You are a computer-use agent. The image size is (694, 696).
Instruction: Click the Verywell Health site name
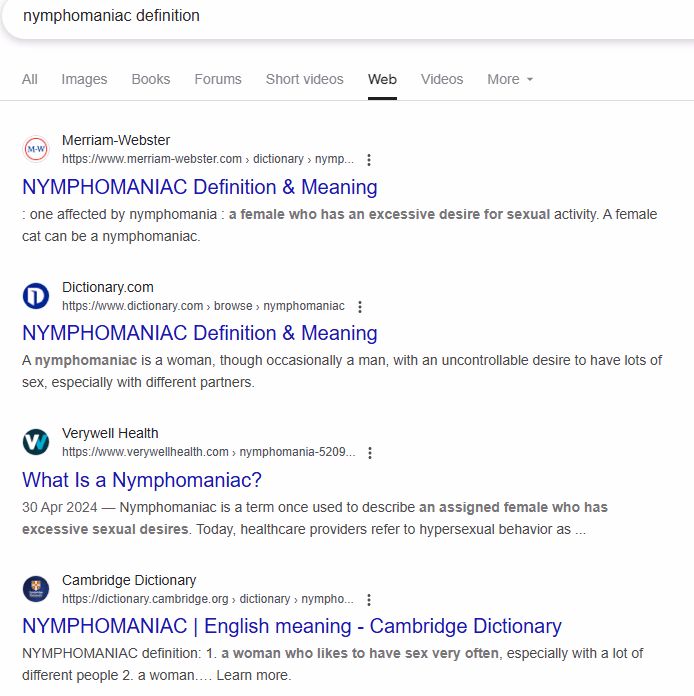(x=110, y=433)
